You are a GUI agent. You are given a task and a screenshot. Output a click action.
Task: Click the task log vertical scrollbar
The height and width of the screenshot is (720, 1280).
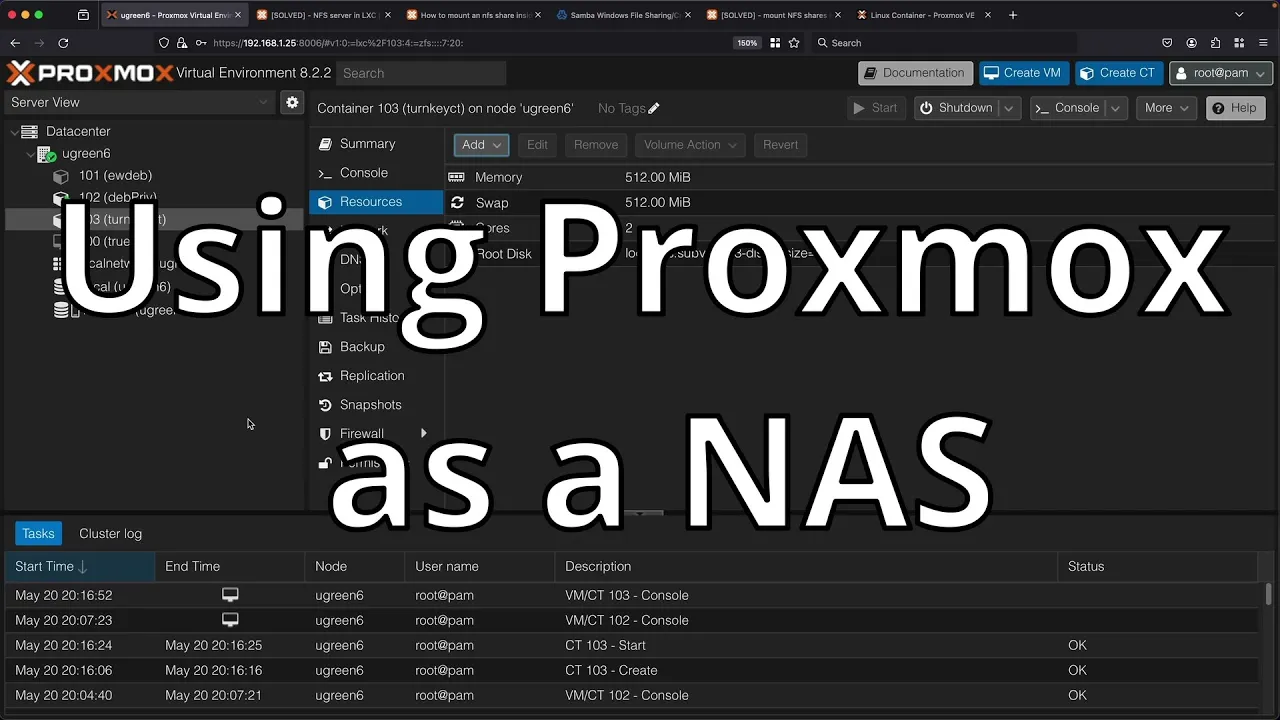(1269, 594)
